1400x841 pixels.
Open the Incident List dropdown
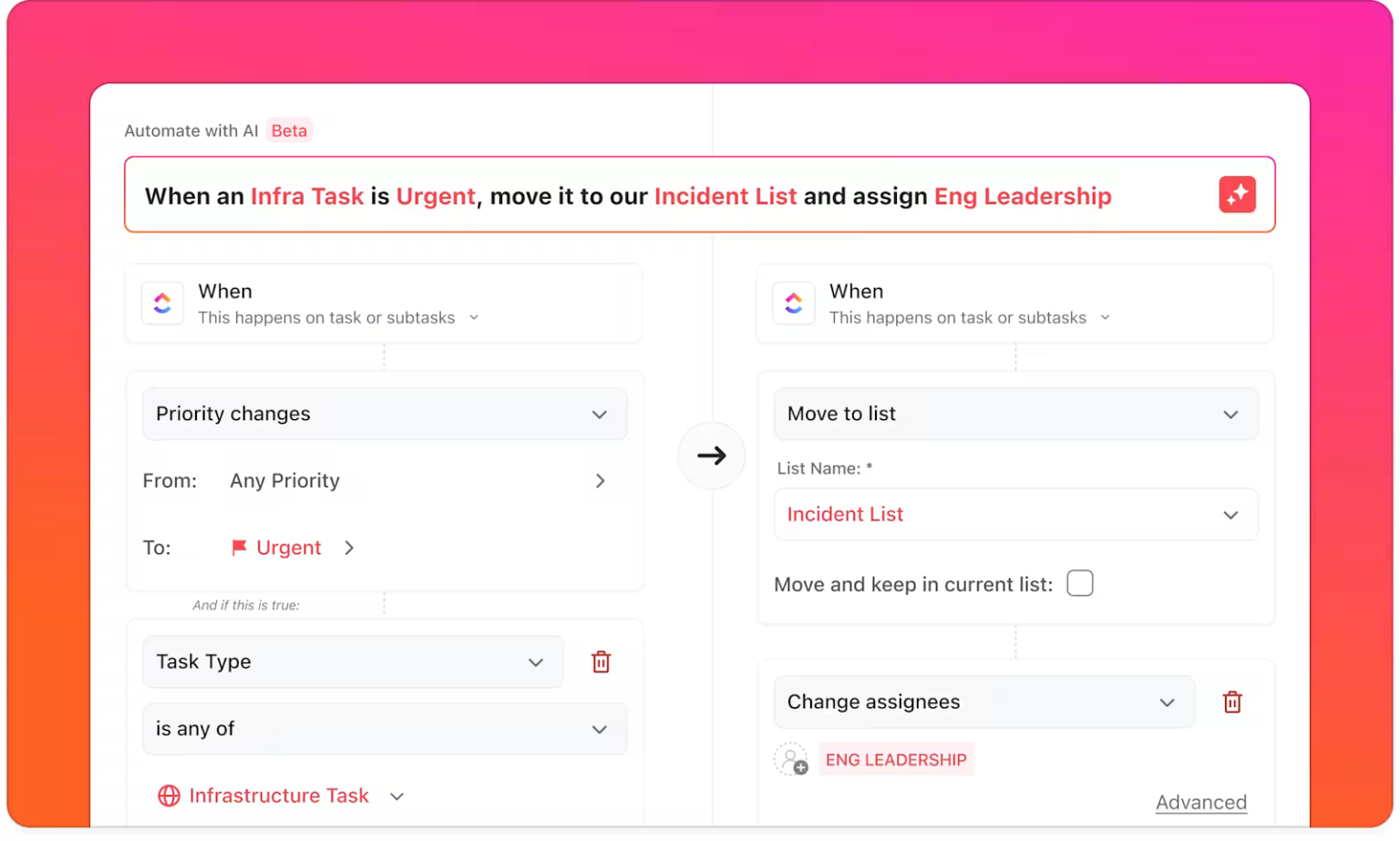[1015, 514]
